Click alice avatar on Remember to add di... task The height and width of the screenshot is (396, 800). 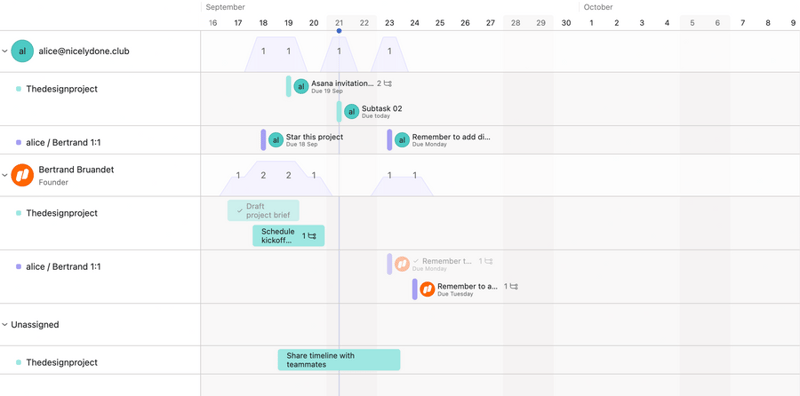402,139
